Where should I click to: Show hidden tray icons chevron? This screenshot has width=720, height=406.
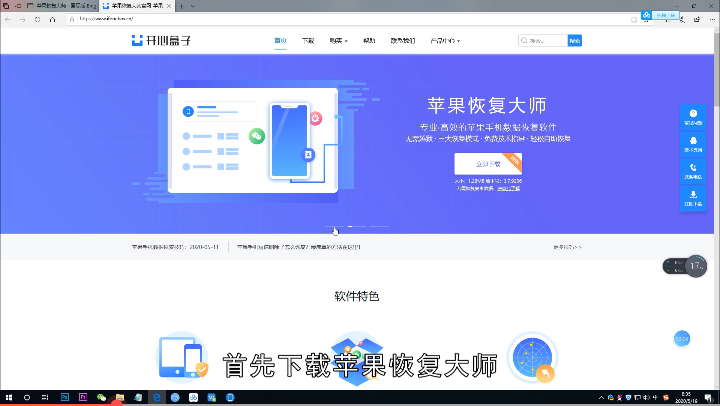[x=601, y=397]
